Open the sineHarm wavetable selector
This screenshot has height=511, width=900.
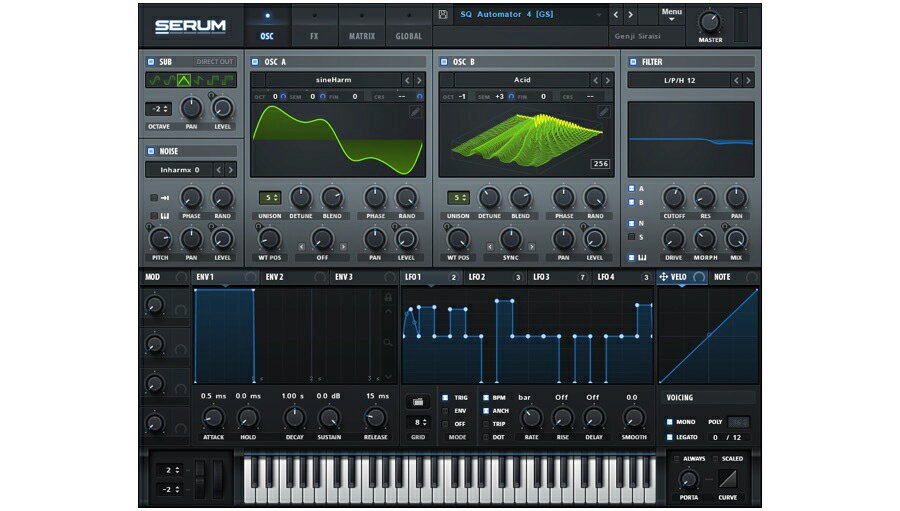[333, 80]
